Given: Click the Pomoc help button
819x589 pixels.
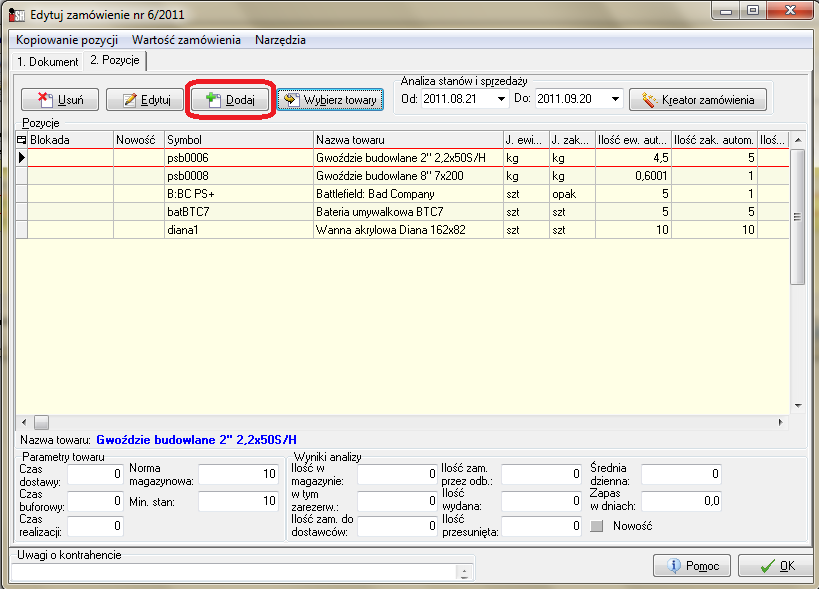Looking at the screenshot, I should tap(692, 566).
